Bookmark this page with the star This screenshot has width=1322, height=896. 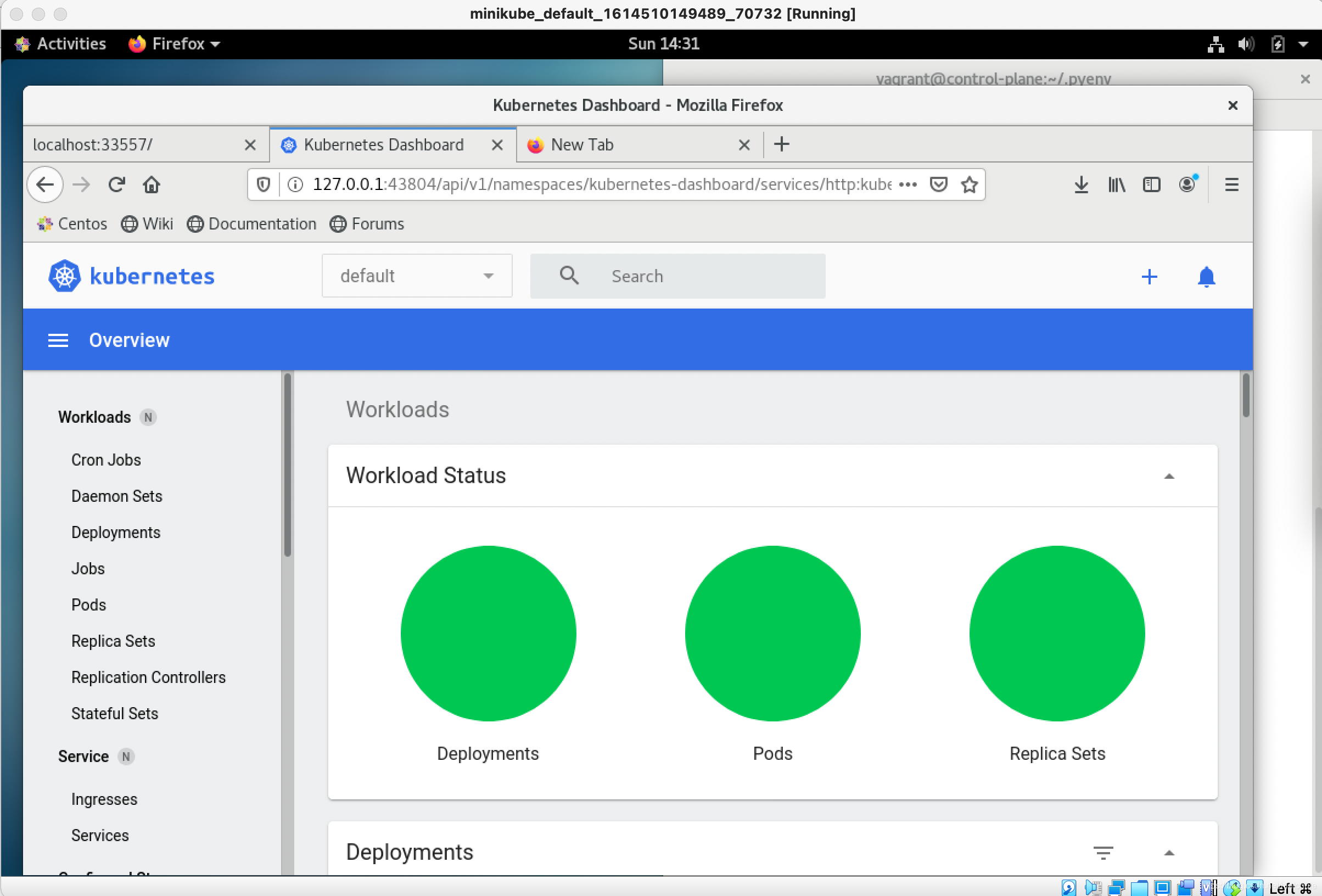click(x=970, y=184)
